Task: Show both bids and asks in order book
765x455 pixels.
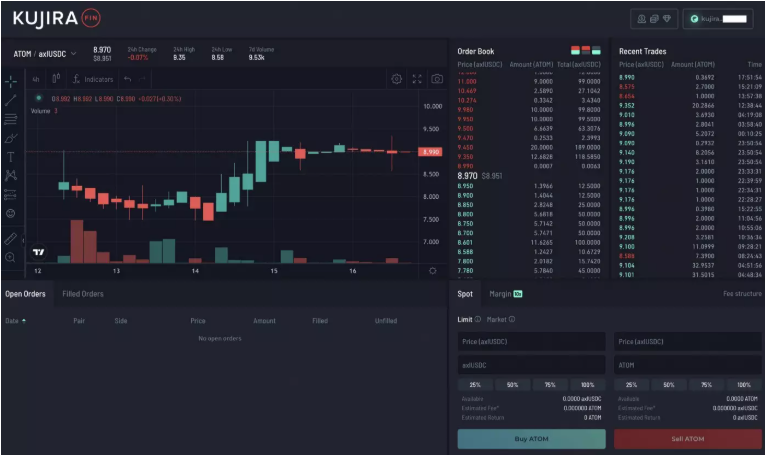Action: point(575,51)
